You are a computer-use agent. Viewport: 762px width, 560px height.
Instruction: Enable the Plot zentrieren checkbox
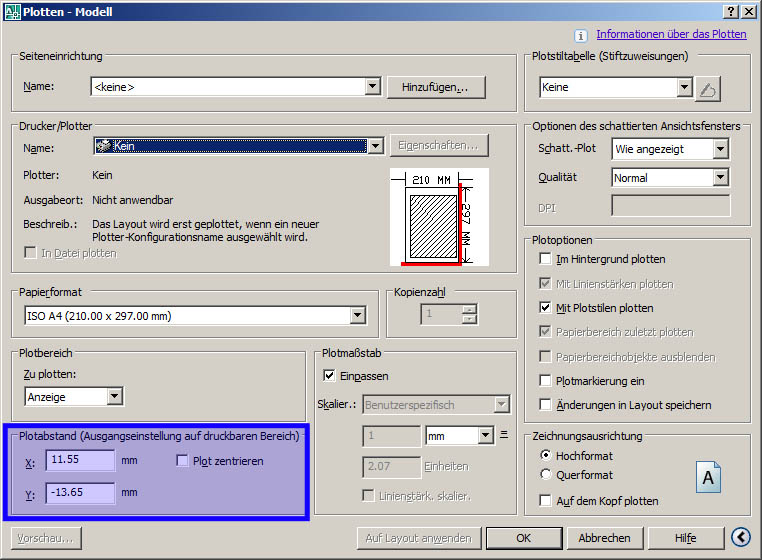click(x=182, y=460)
